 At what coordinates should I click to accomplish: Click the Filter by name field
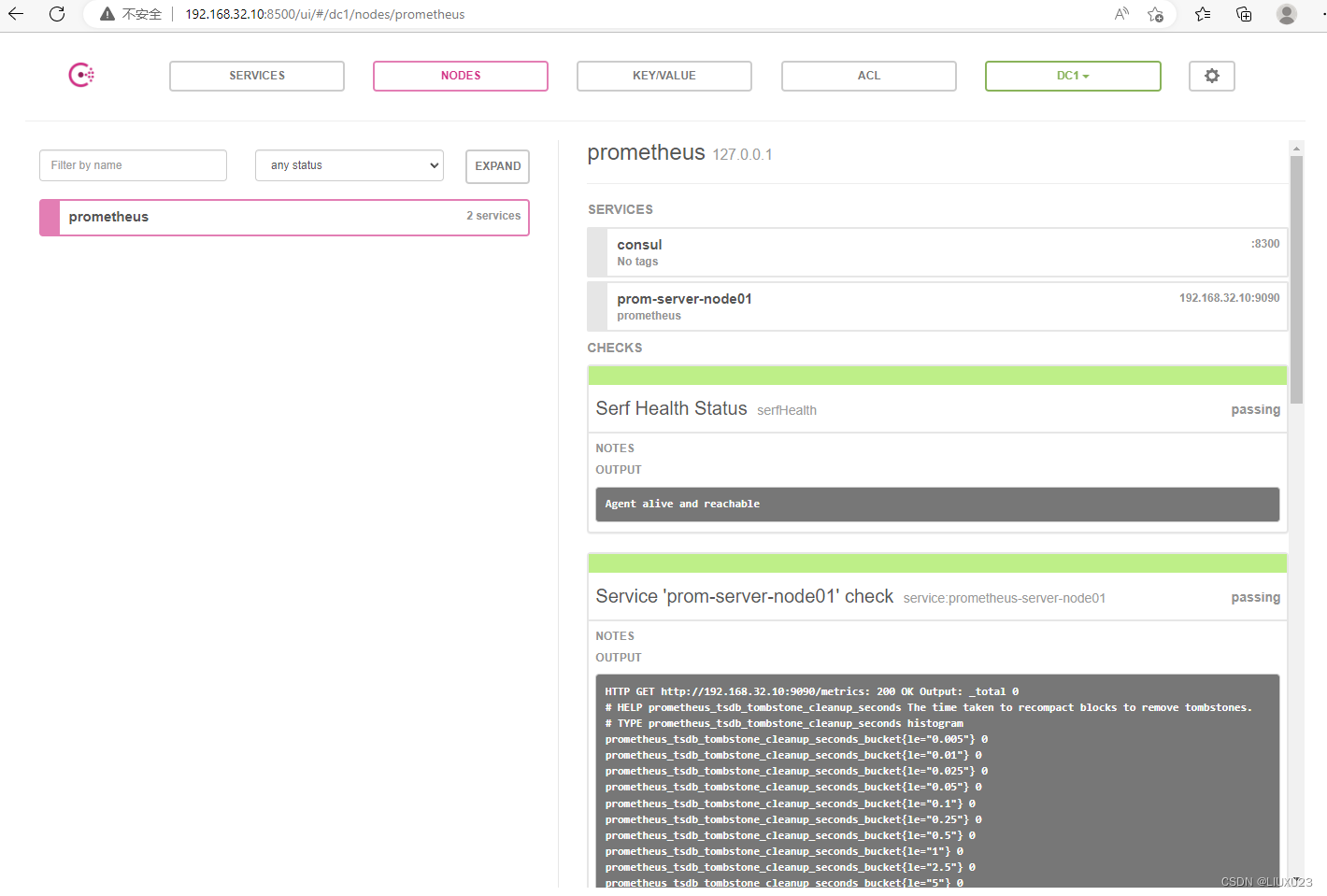point(133,165)
